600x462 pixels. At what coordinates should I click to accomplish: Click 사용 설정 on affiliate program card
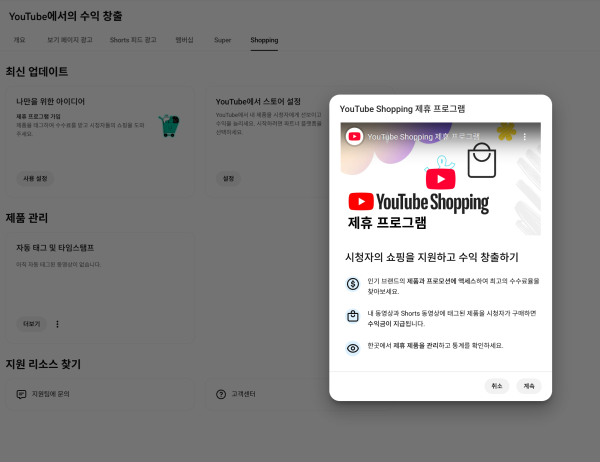[35, 178]
